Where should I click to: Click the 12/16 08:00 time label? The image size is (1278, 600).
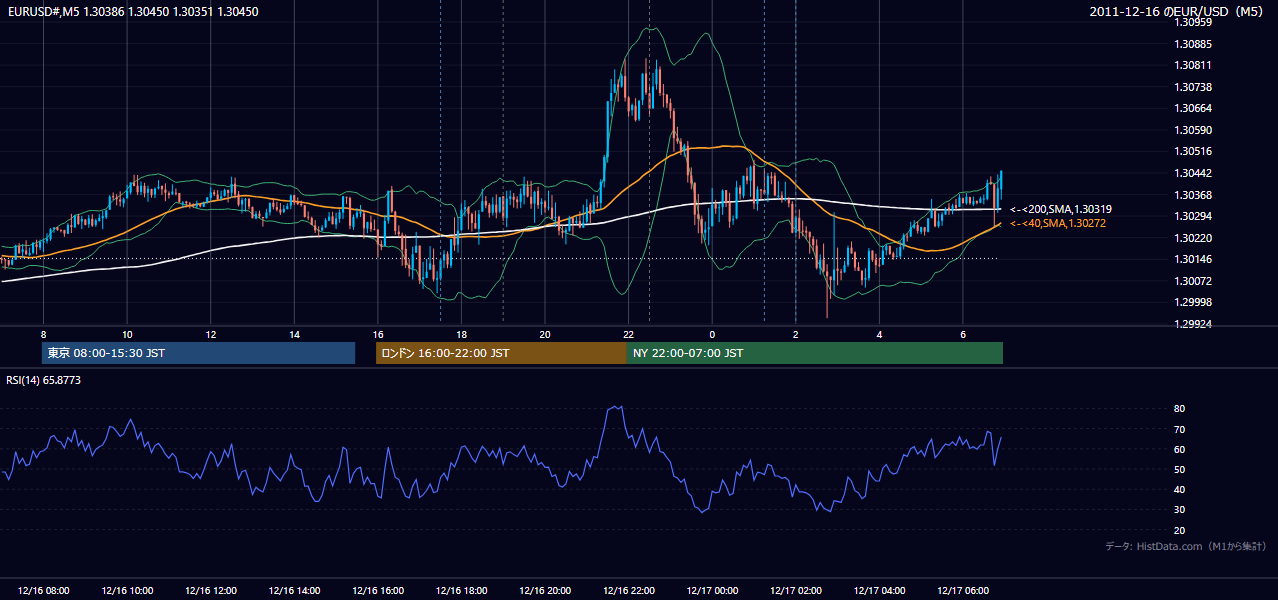pyautogui.click(x=43, y=591)
